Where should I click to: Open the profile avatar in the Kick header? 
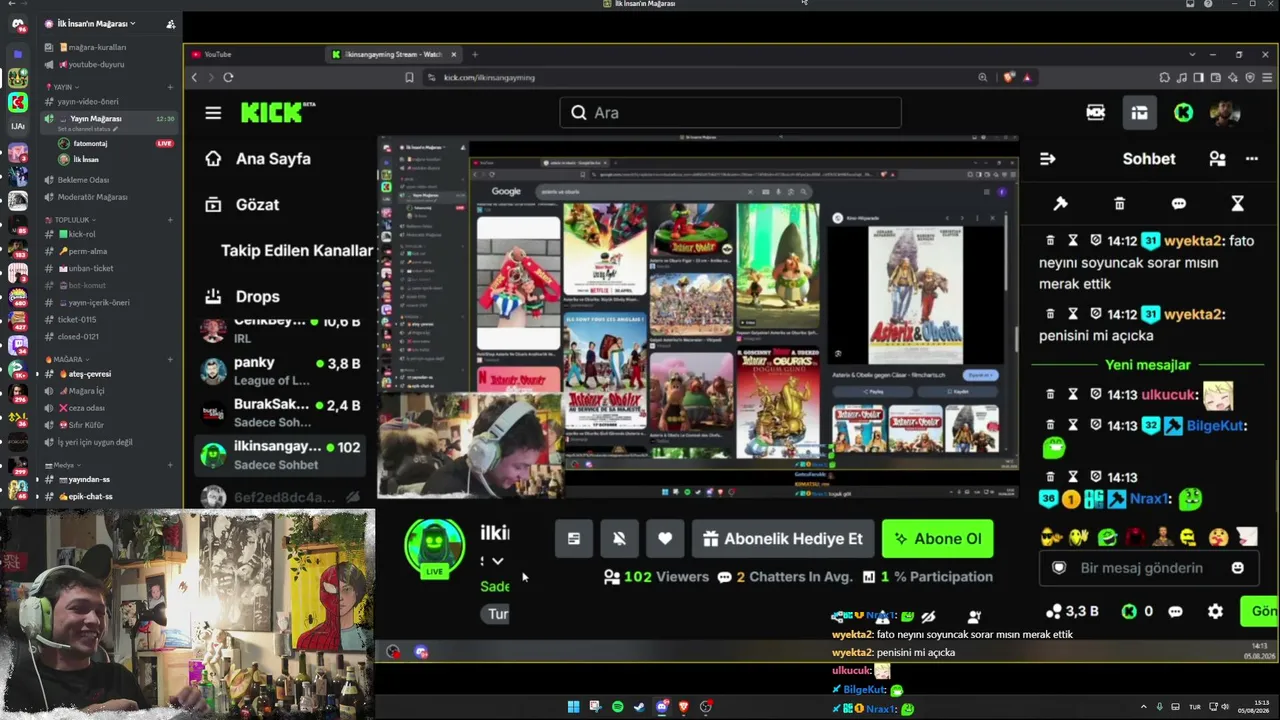tap(1225, 113)
